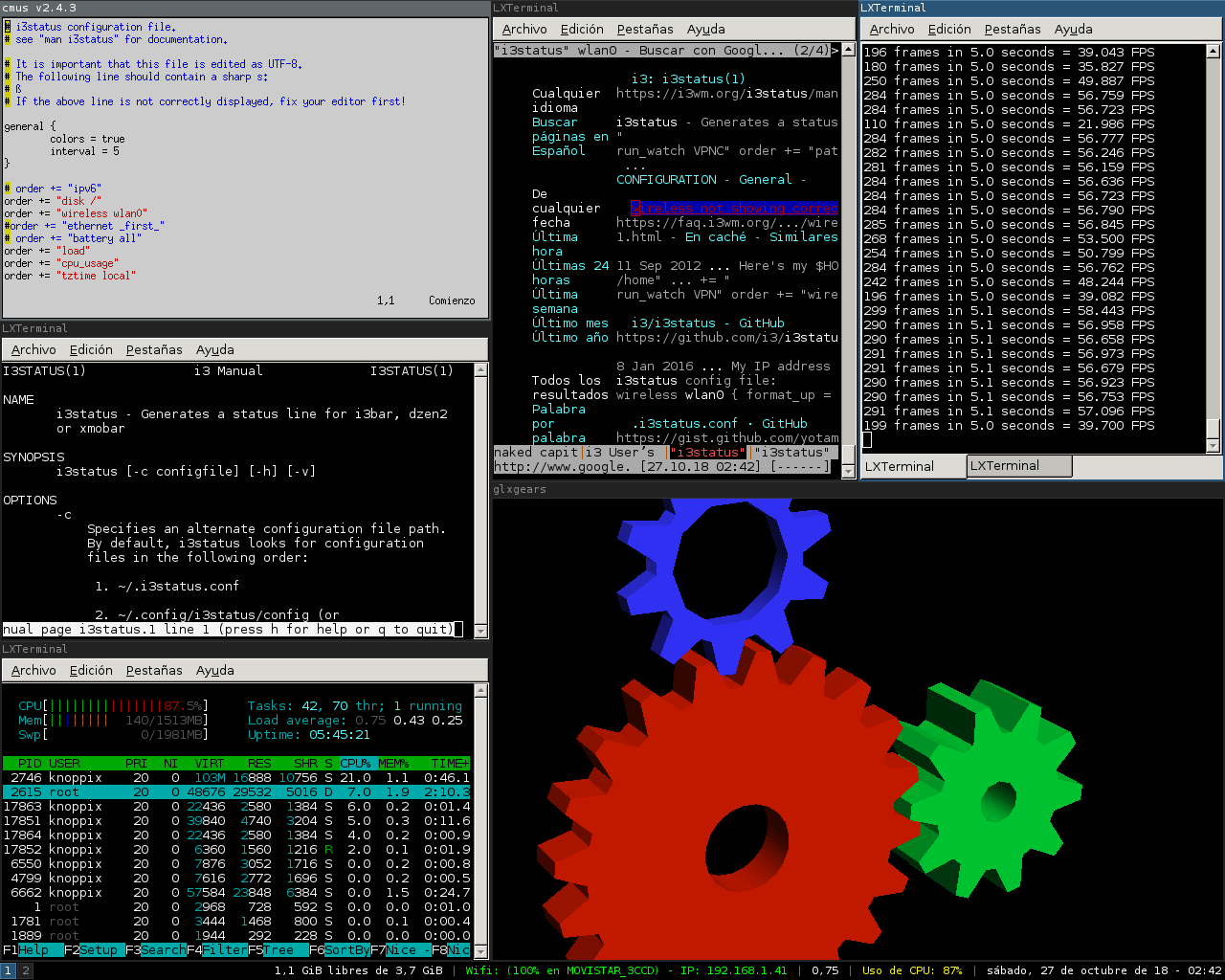Open the 'i3: i3status(1)' result title
Viewport: 1225px width, 980px height.
point(688,79)
